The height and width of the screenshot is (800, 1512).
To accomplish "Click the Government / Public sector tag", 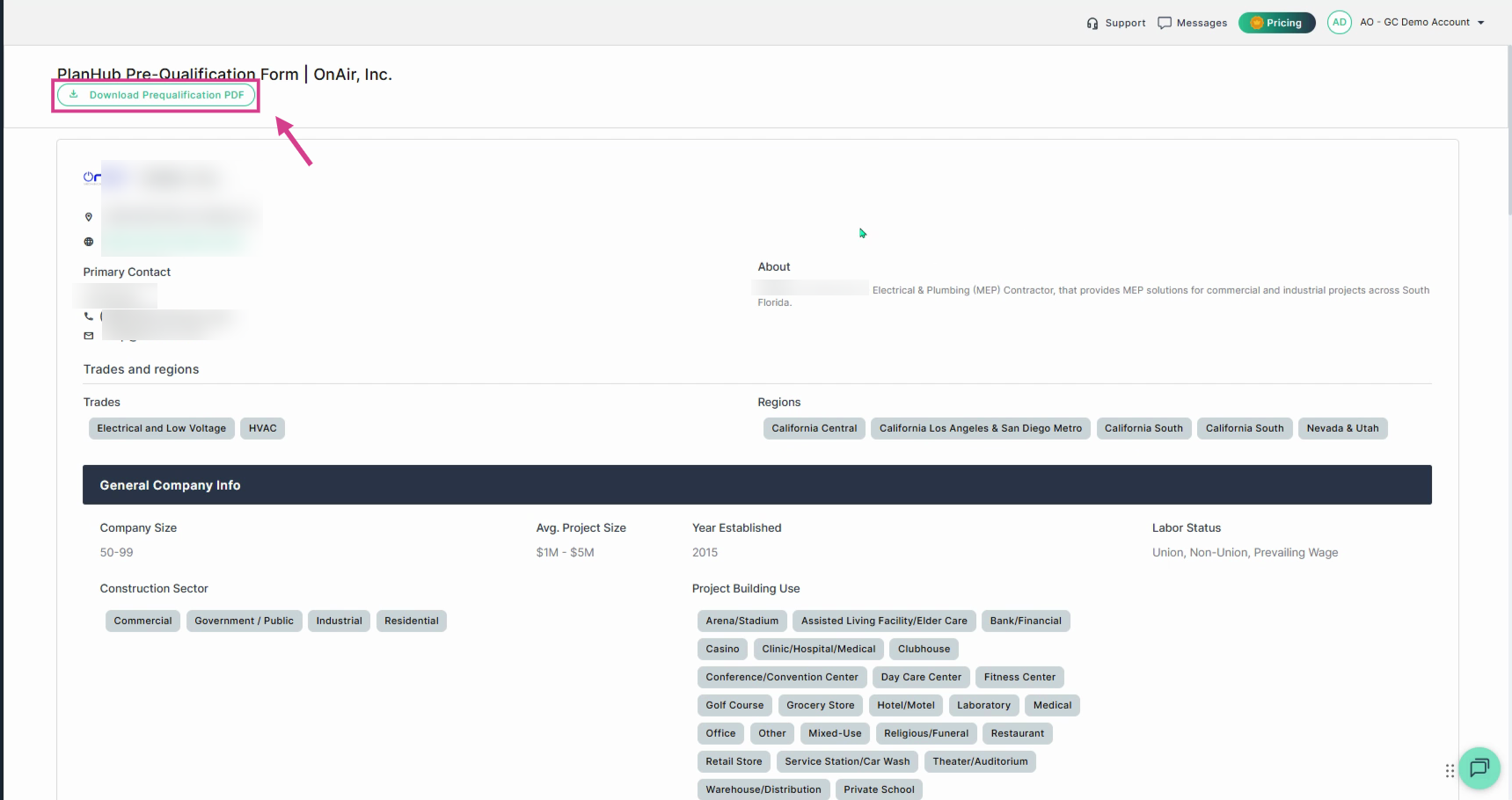I will (245, 621).
